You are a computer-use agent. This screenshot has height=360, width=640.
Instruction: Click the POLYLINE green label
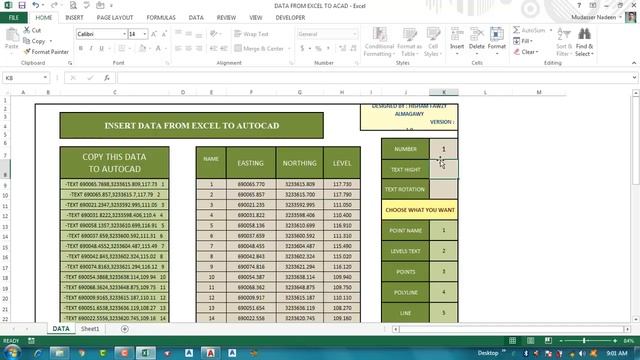pyautogui.click(x=405, y=292)
